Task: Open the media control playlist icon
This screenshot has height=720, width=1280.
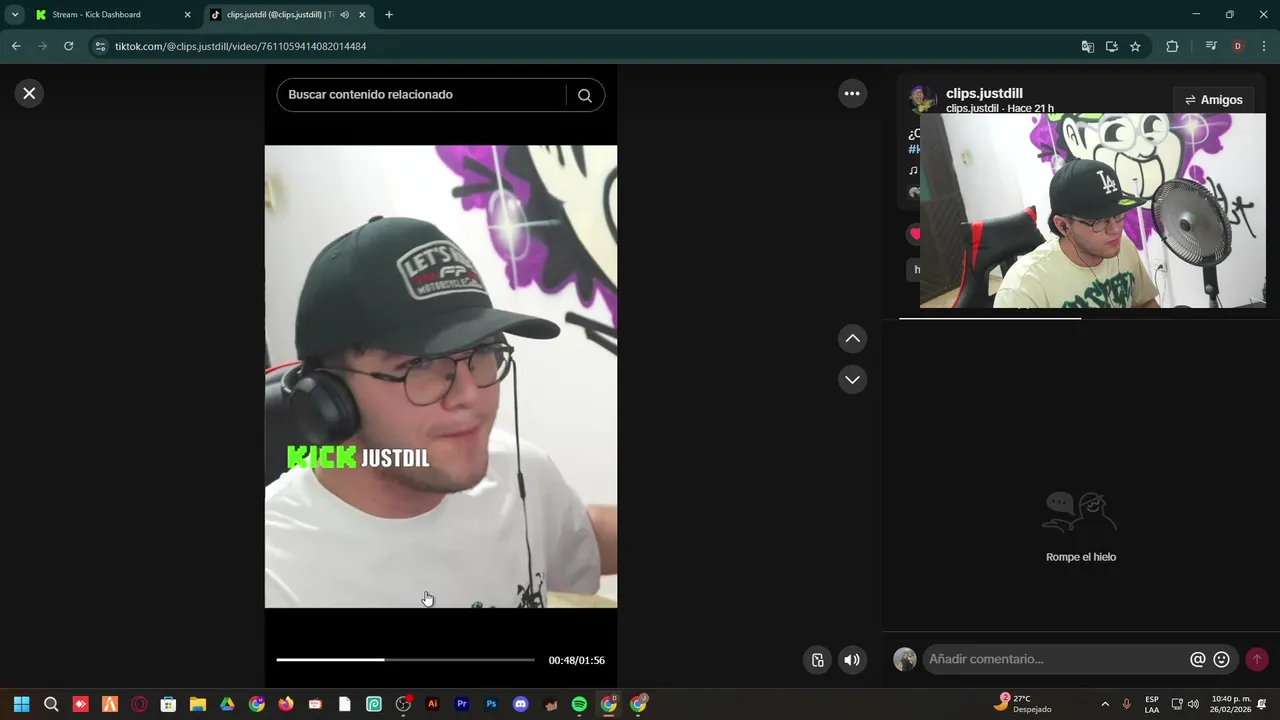Action: click(x=1211, y=46)
